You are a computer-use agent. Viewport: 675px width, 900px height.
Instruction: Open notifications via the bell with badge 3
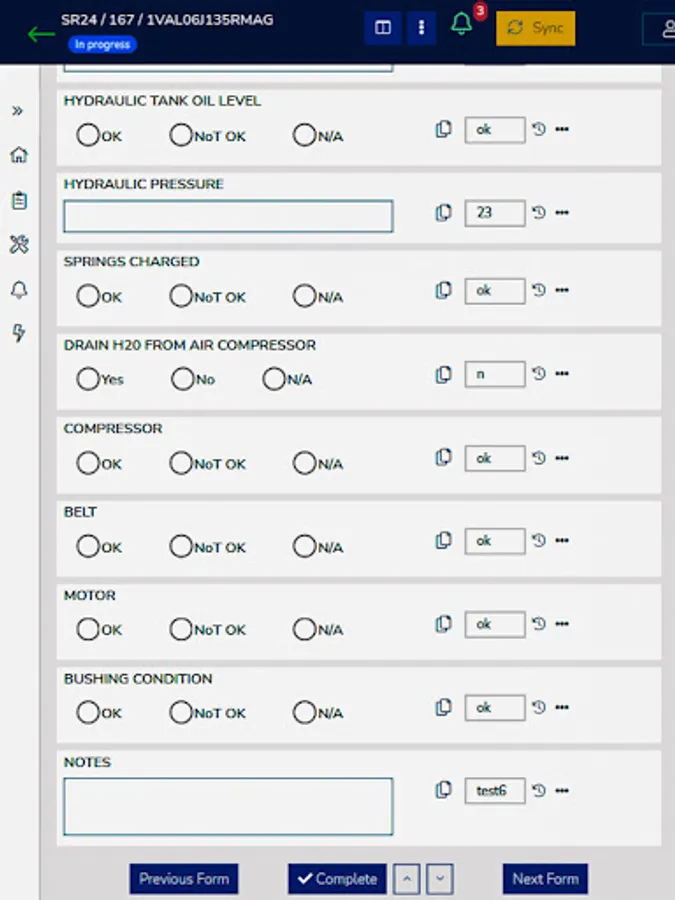(x=460, y=27)
